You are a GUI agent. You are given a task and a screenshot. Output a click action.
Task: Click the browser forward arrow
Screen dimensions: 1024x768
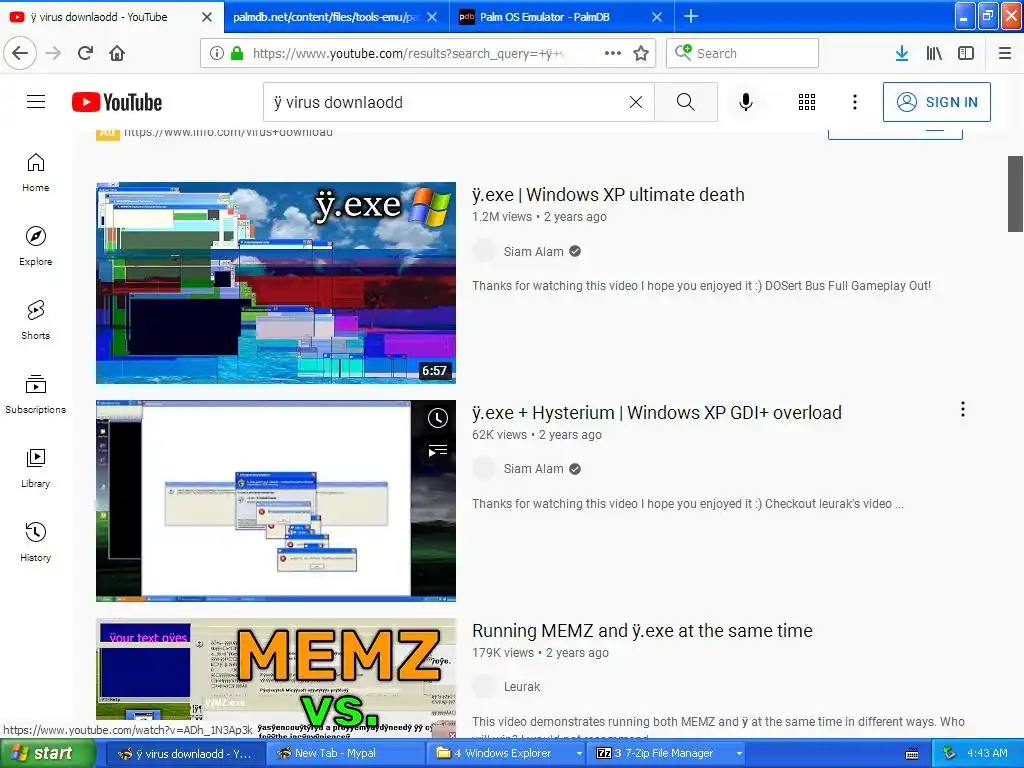54,53
